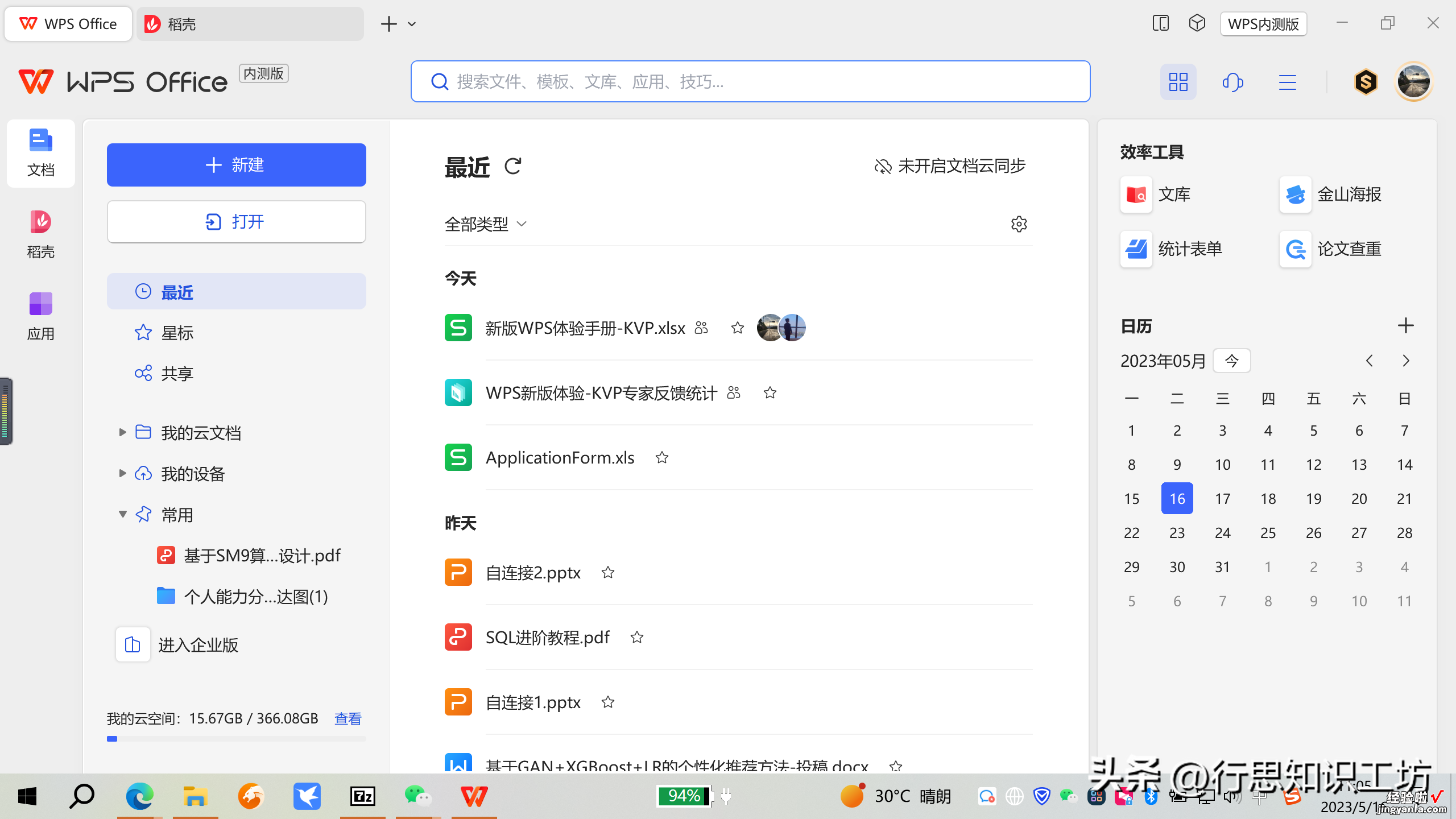Viewport: 1456px width, 819px height.
Task: Open 个人能力分...达图(1) folder
Action: 242,597
